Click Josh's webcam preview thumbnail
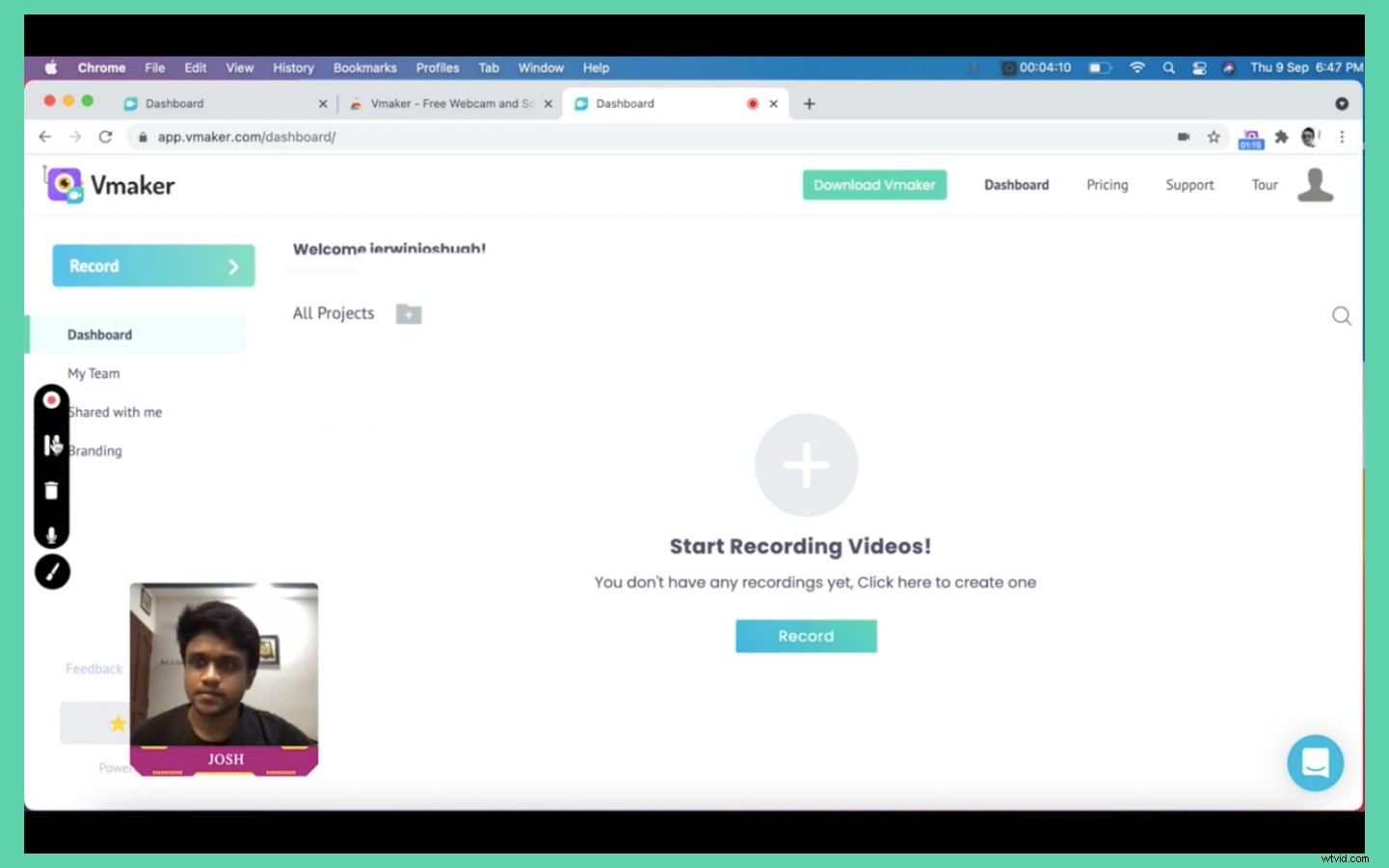Image resolution: width=1389 pixels, height=868 pixels. coord(224,675)
